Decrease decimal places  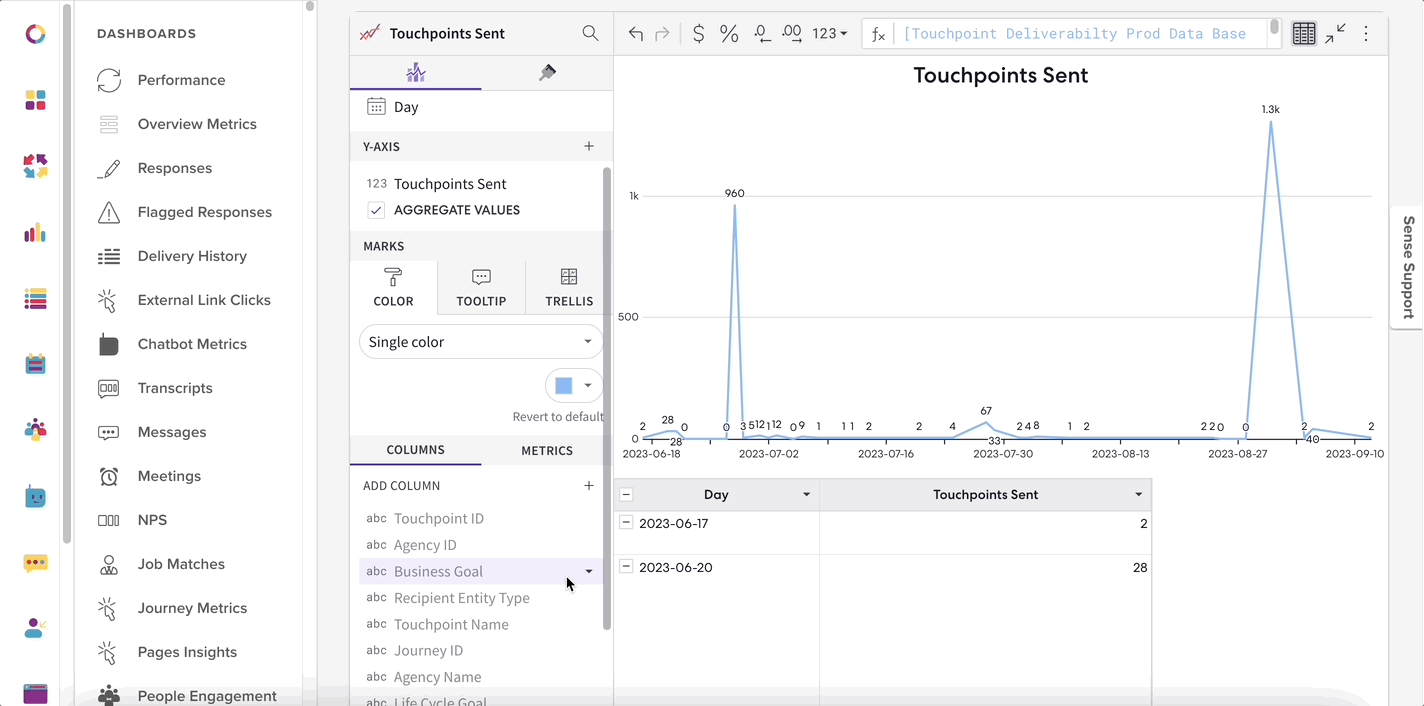coord(762,34)
